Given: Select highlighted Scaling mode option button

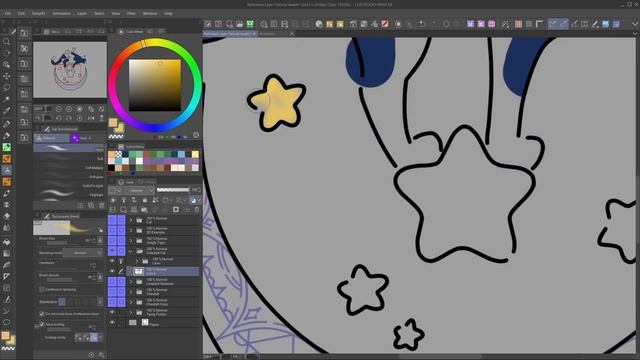Looking at the screenshot, I should pyautogui.click(x=94, y=337).
